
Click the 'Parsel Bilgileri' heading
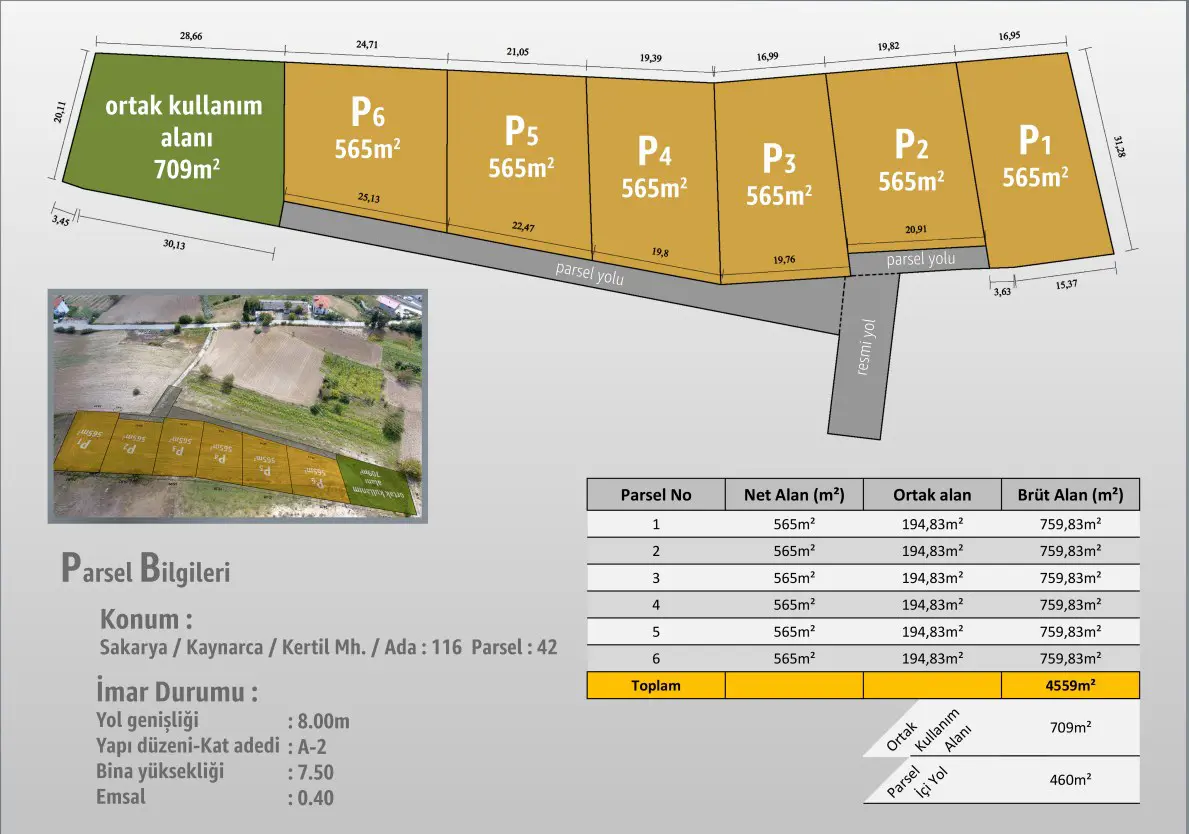click(146, 569)
